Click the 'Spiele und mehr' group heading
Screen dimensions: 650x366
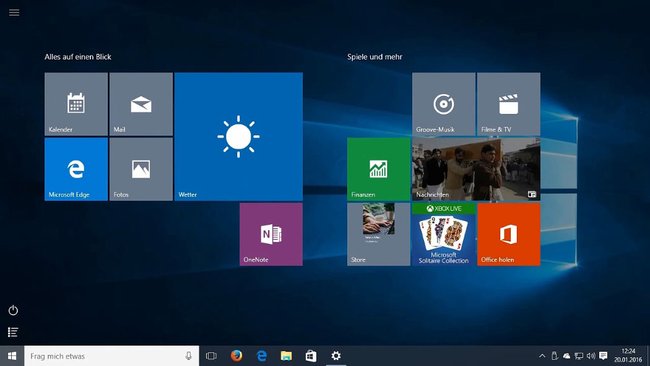tap(375, 57)
